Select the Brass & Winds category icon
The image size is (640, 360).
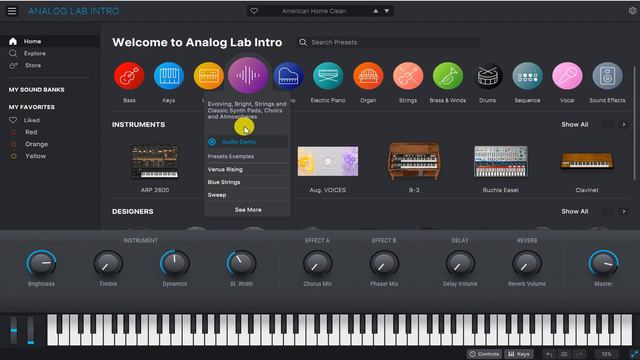point(448,76)
